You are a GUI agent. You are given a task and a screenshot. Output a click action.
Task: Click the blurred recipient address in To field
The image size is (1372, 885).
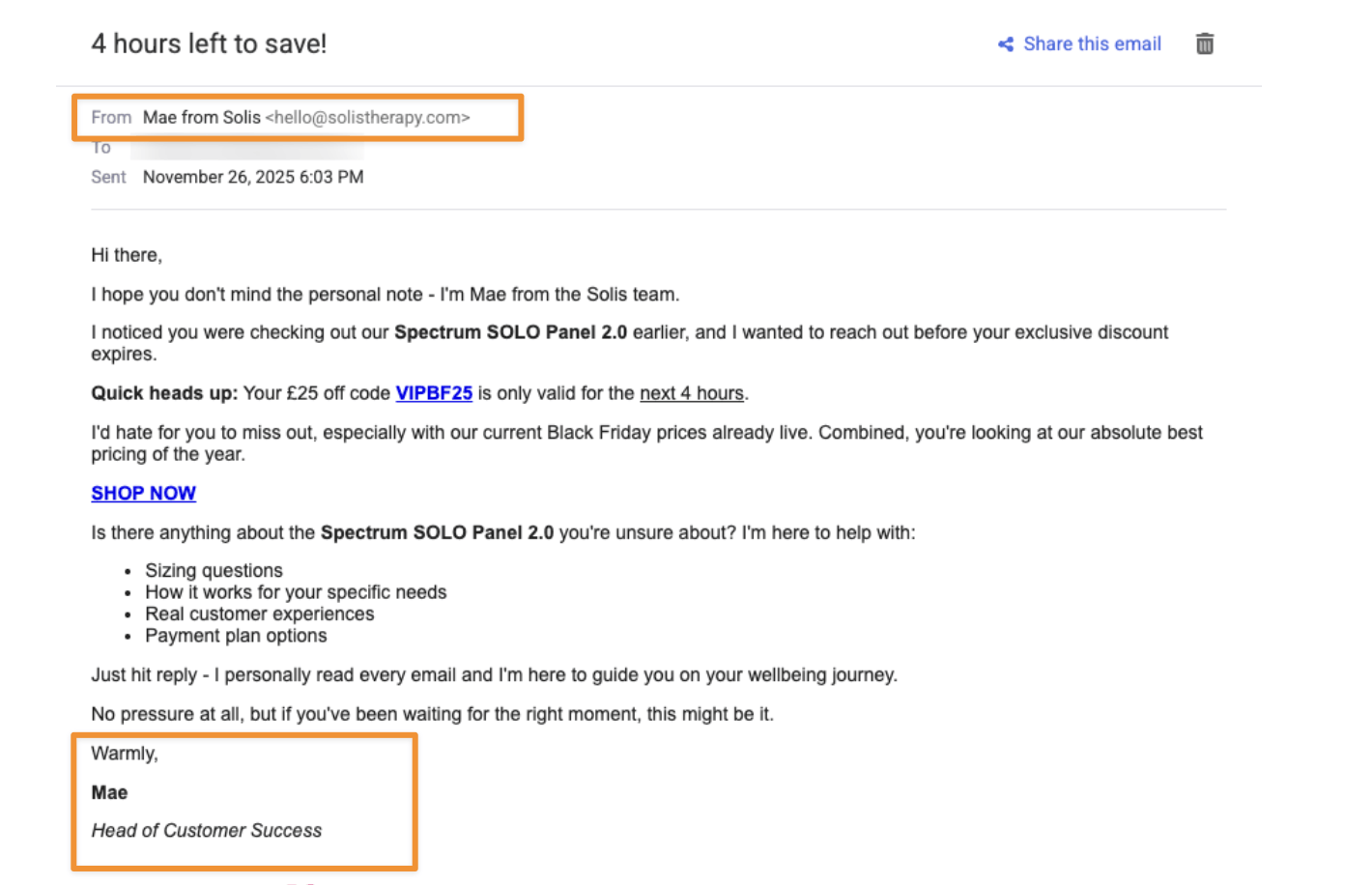click(246, 148)
